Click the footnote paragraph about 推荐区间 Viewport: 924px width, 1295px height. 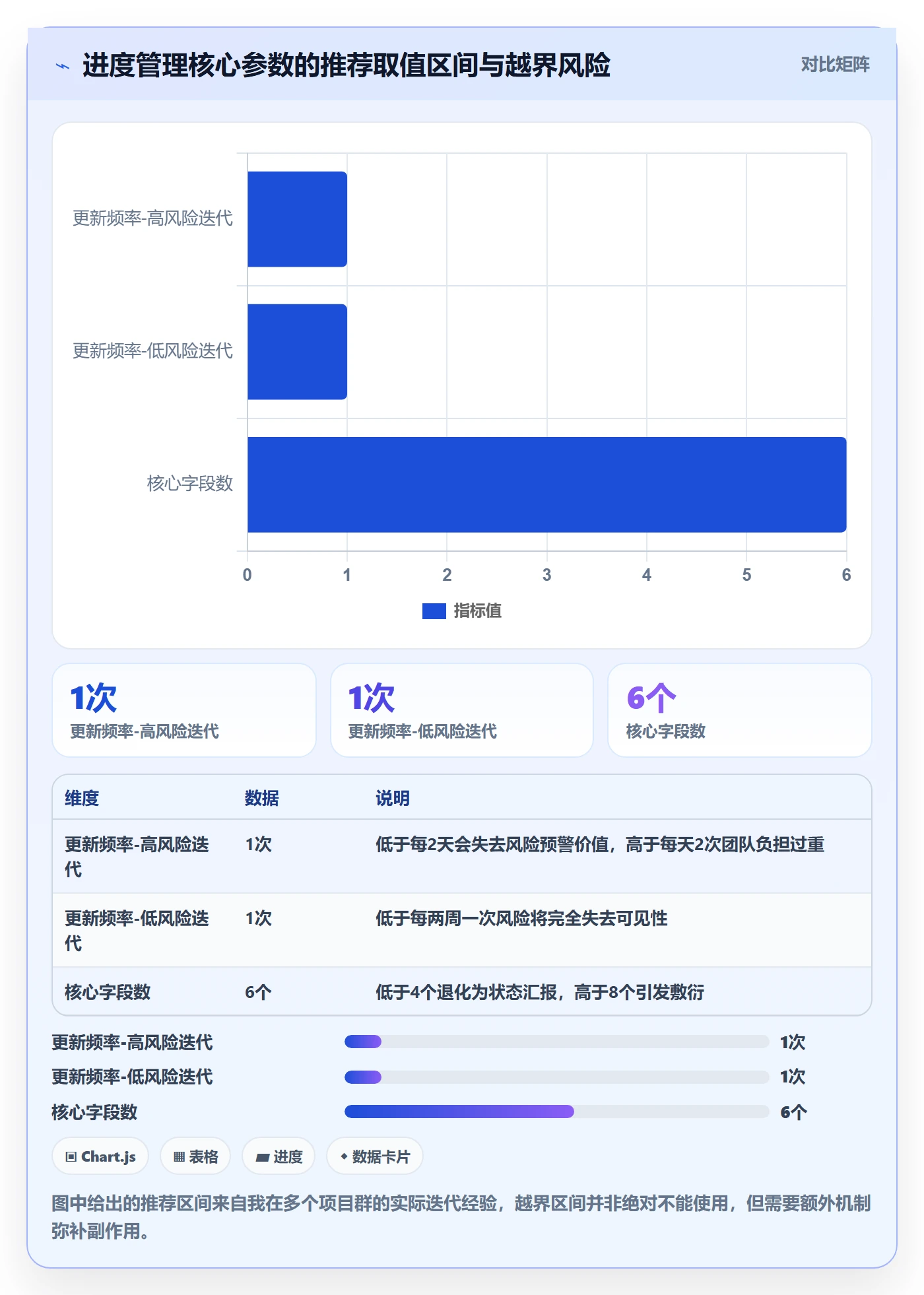point(461,1217)
